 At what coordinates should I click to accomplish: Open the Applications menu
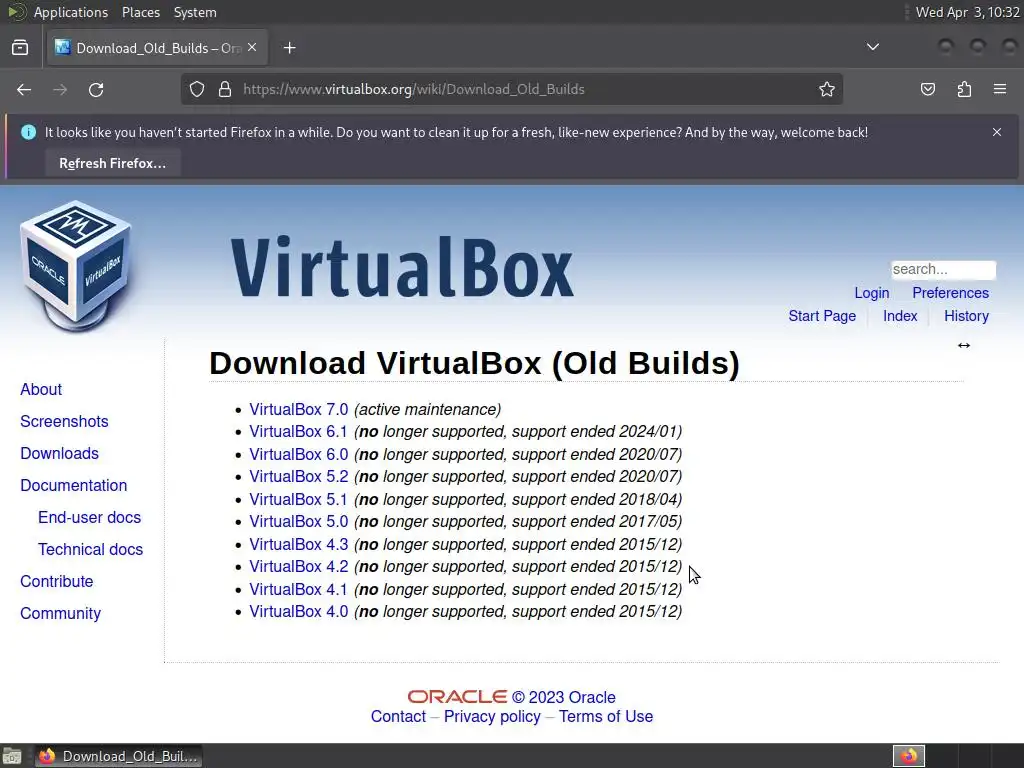coord(71,12)
